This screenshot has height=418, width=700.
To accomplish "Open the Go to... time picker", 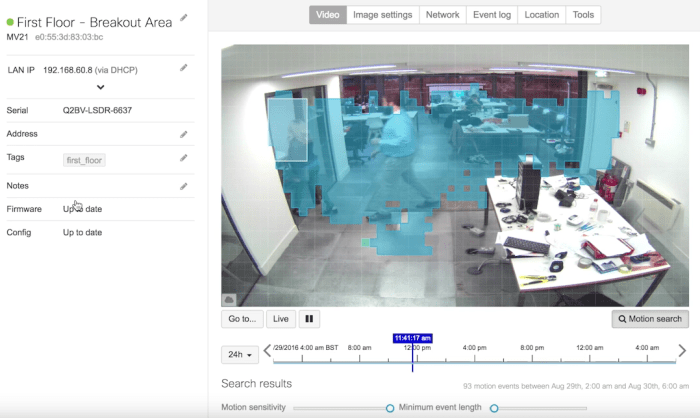I will (243, 319).
